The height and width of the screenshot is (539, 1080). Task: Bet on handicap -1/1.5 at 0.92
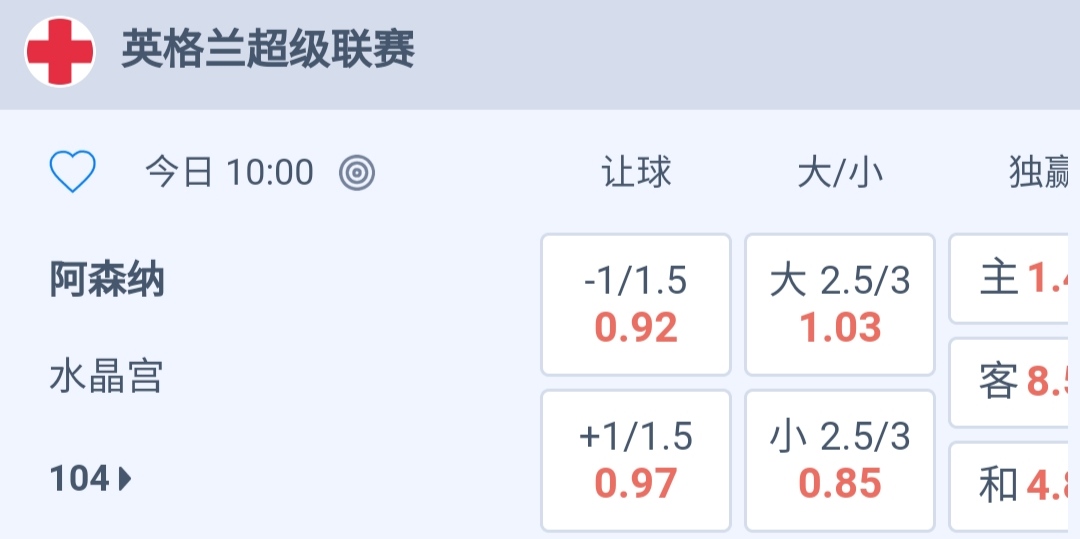pyautogui.click(x=636, y=305)
